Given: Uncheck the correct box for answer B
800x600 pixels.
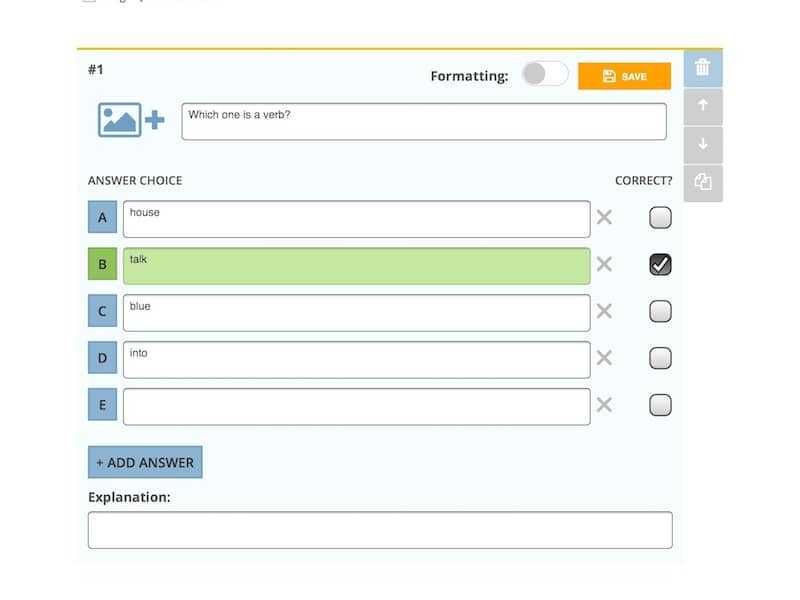Looking at the screenshot, I should pyautogui.click(x=660, y=264).
